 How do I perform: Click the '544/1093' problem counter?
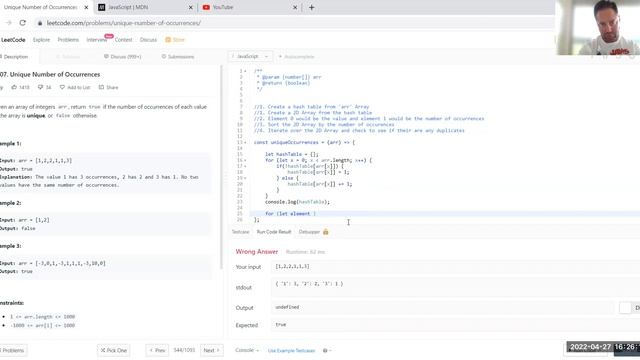pyautogui.click(x=184, y=350)
